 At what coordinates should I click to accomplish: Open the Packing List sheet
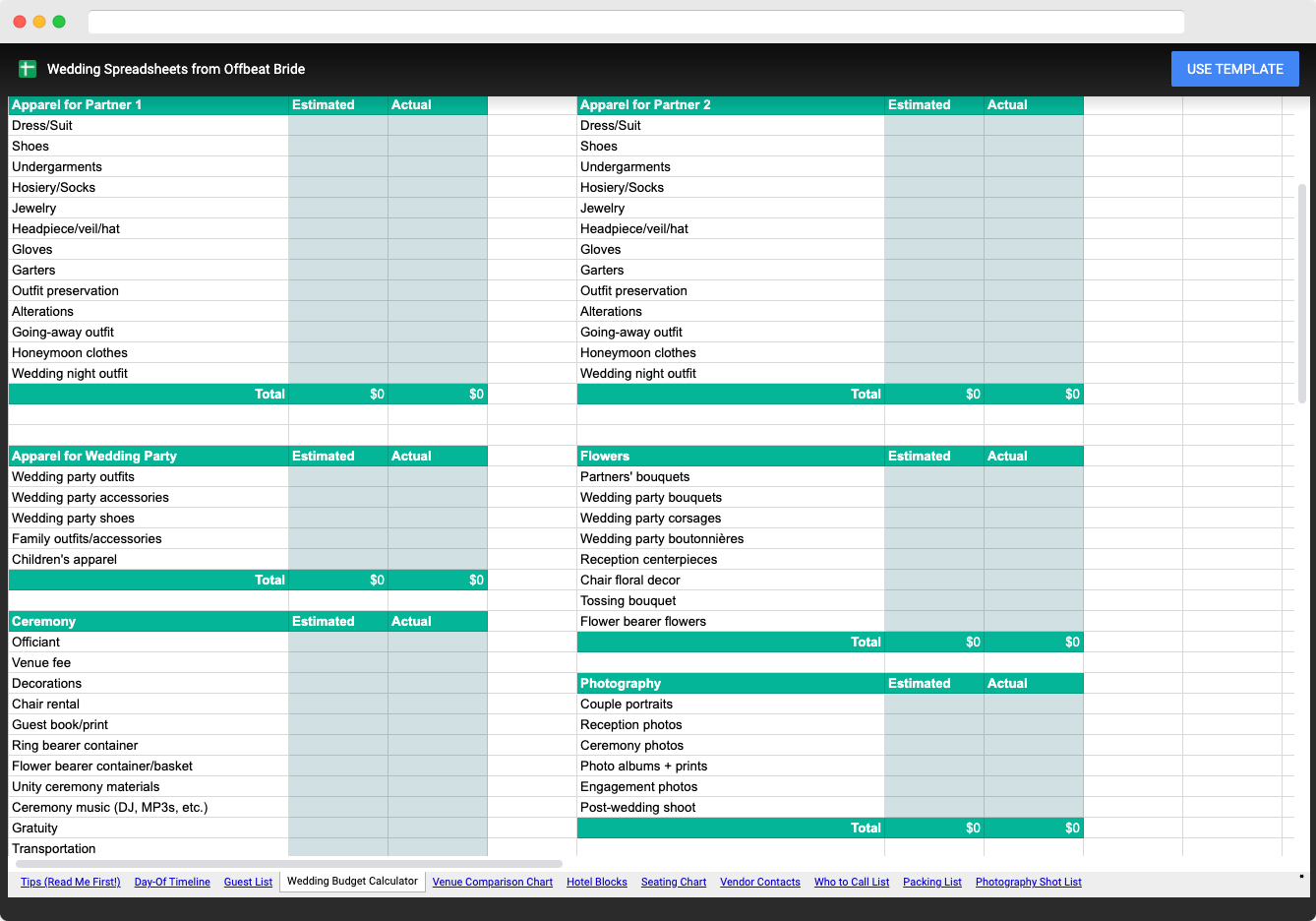931,882
